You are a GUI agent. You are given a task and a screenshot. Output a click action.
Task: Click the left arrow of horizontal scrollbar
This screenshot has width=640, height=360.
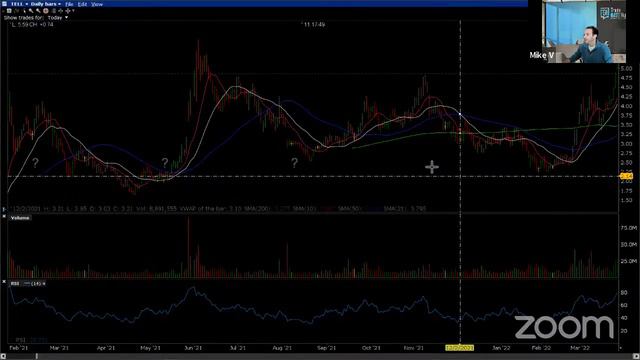3,356
